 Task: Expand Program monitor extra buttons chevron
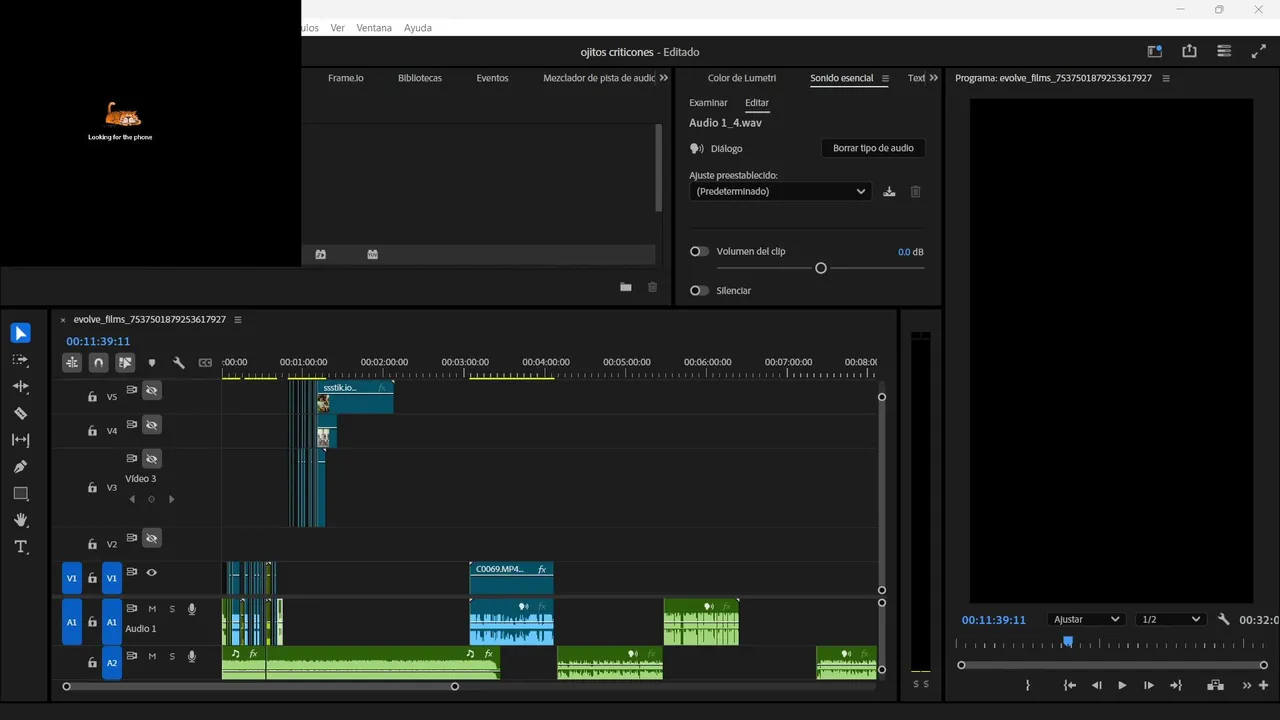tap(1247, 685)
